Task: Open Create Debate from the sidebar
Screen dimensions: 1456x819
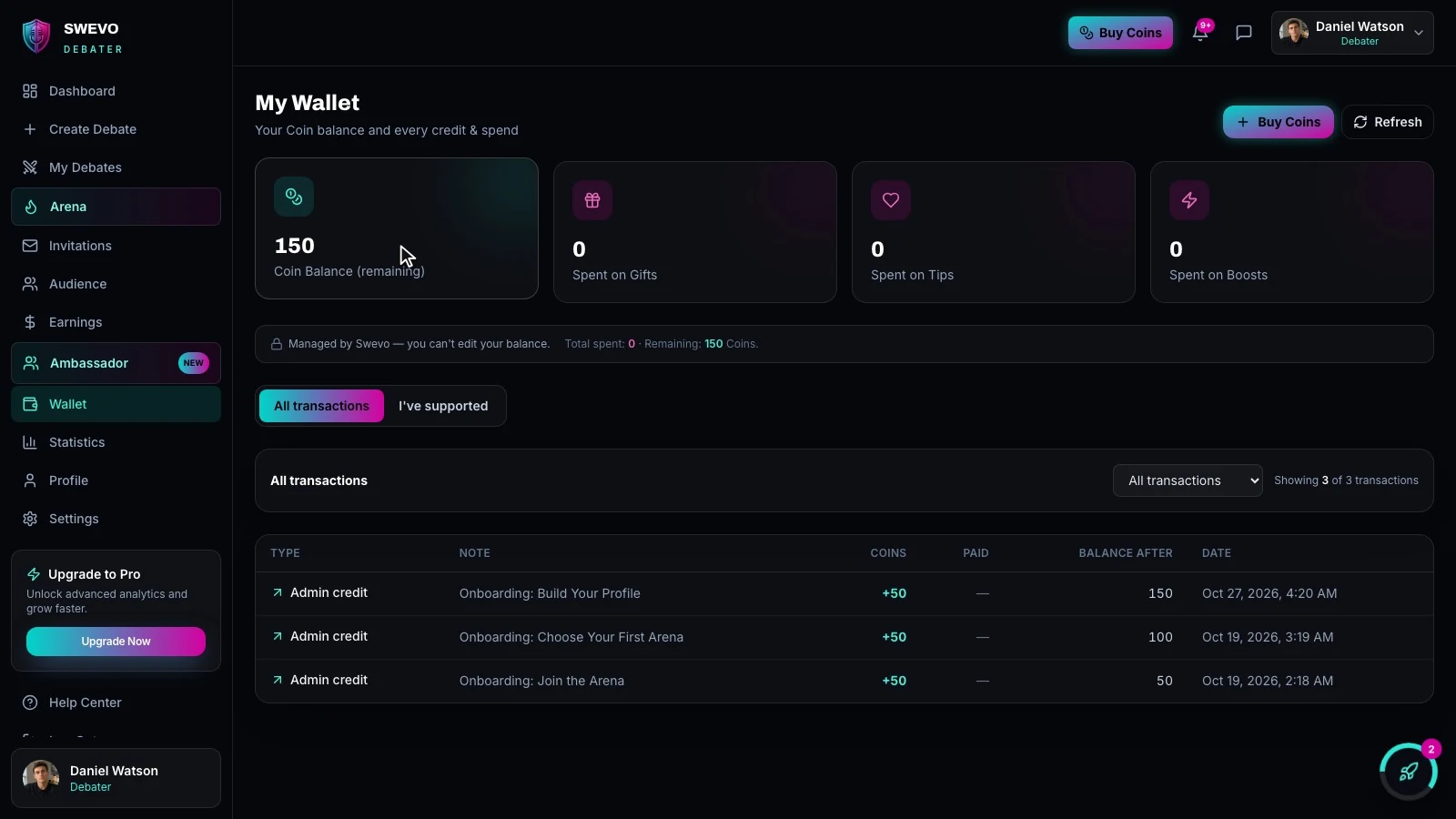Action: 116,129
